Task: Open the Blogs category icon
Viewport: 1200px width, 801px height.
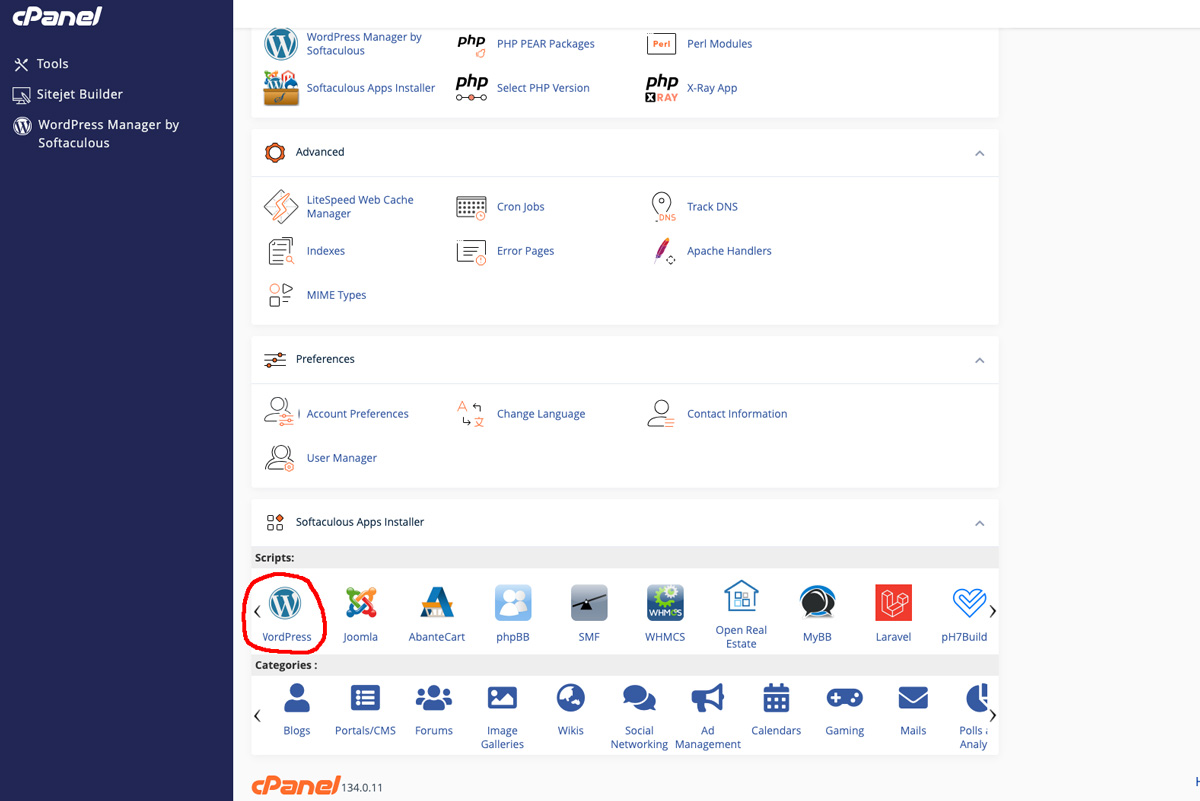Action: point(297,697)
